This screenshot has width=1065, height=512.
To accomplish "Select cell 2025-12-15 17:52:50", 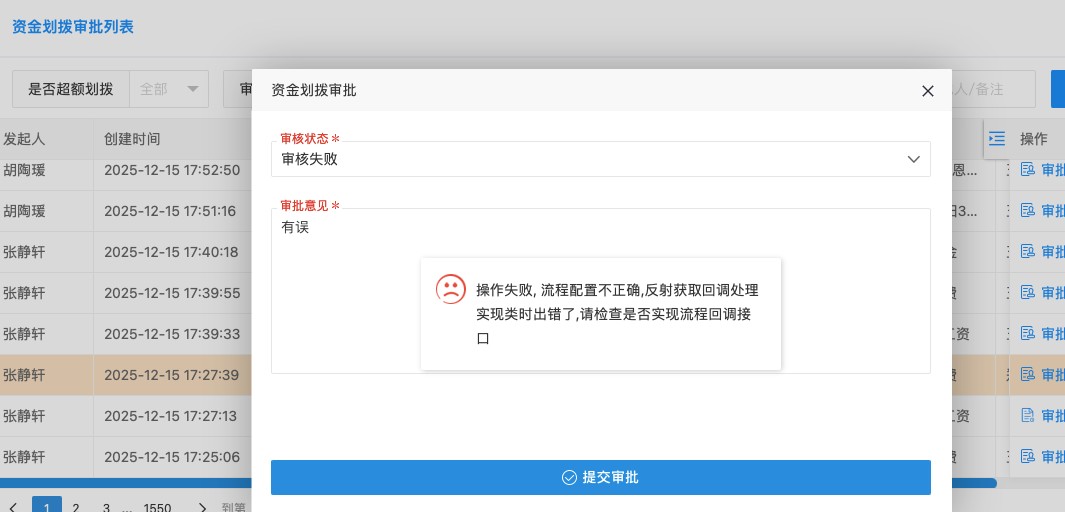I will coord(172,170).
